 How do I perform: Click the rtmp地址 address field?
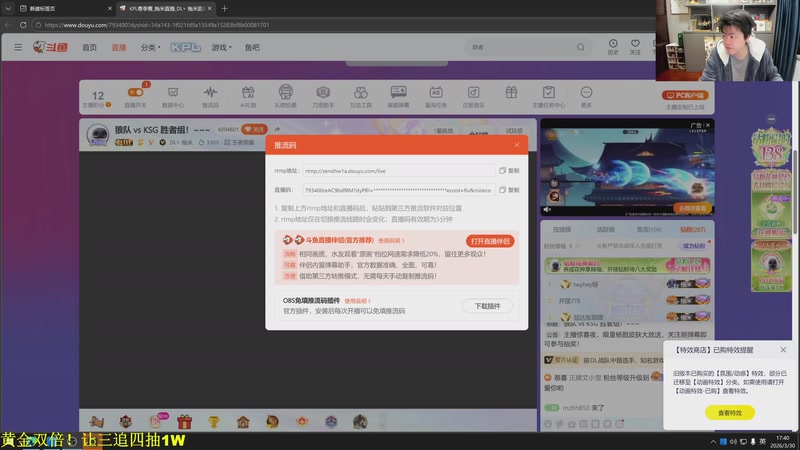click(398, 170)
